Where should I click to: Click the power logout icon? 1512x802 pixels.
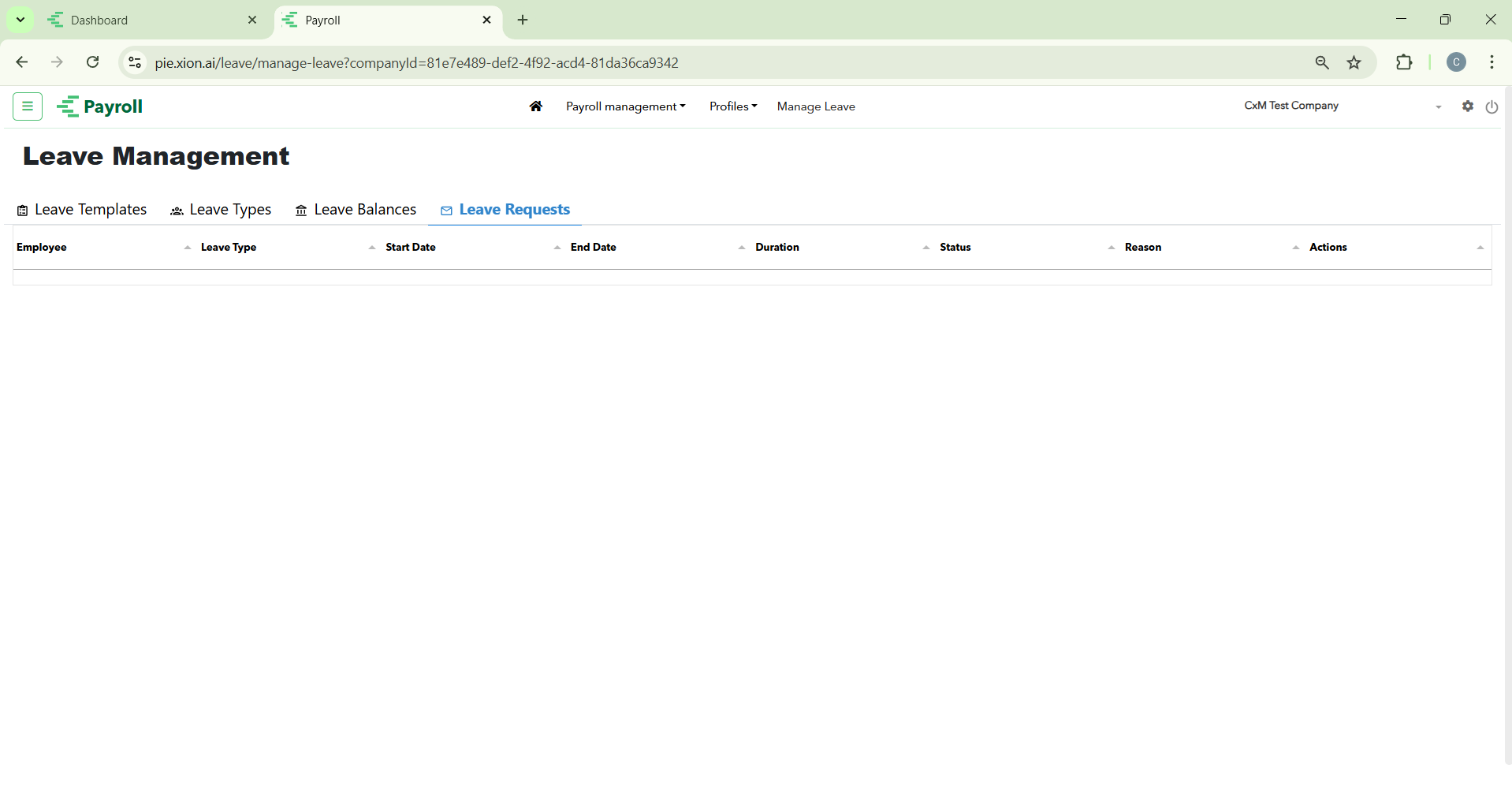pos(1492,107)
